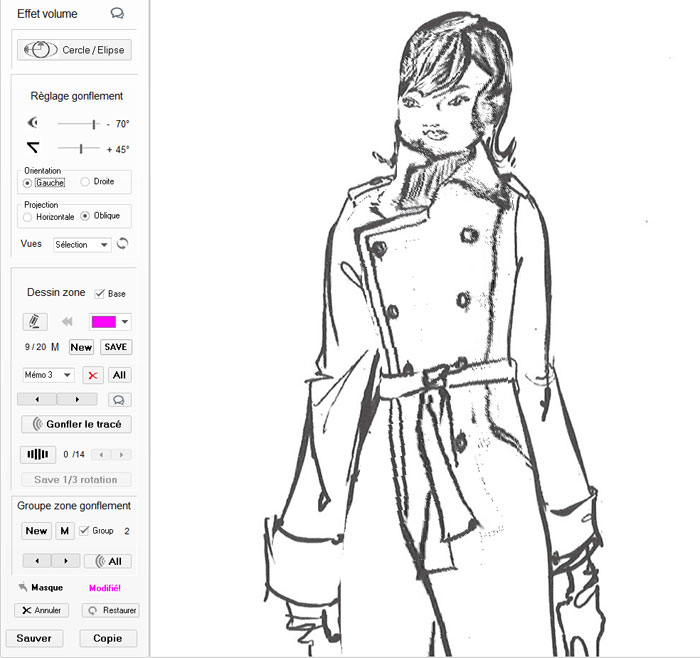Click the refresh icon next to Vues

tap(124, 244)
